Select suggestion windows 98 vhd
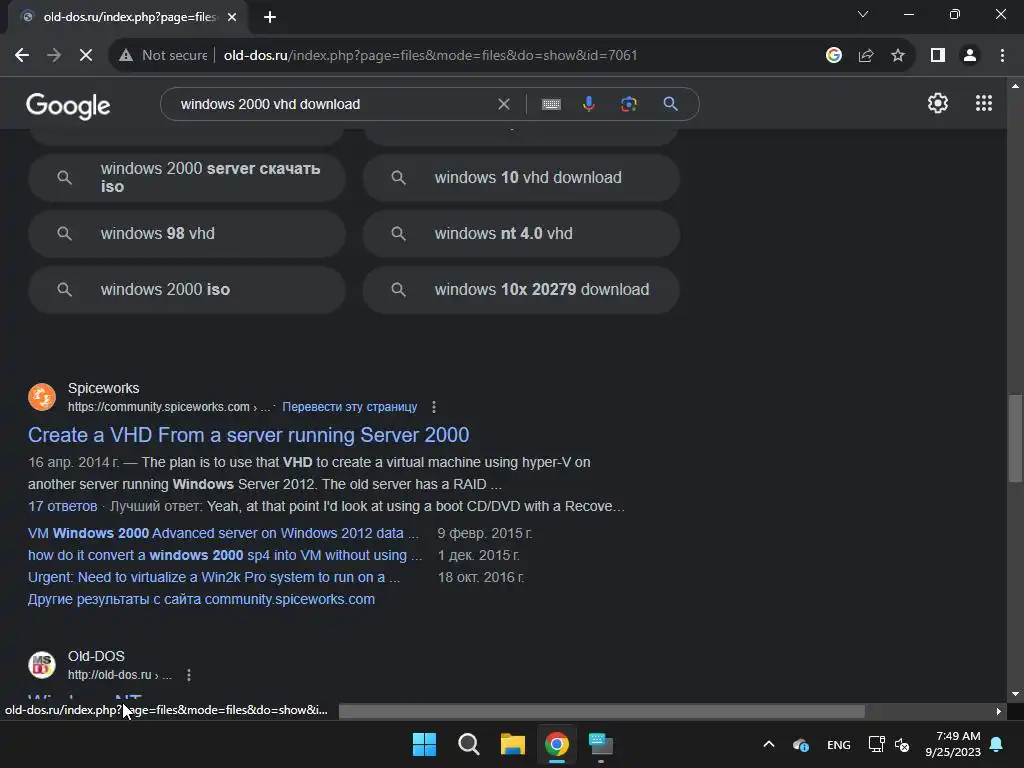The image size is (1024, 768). point(187,234)
